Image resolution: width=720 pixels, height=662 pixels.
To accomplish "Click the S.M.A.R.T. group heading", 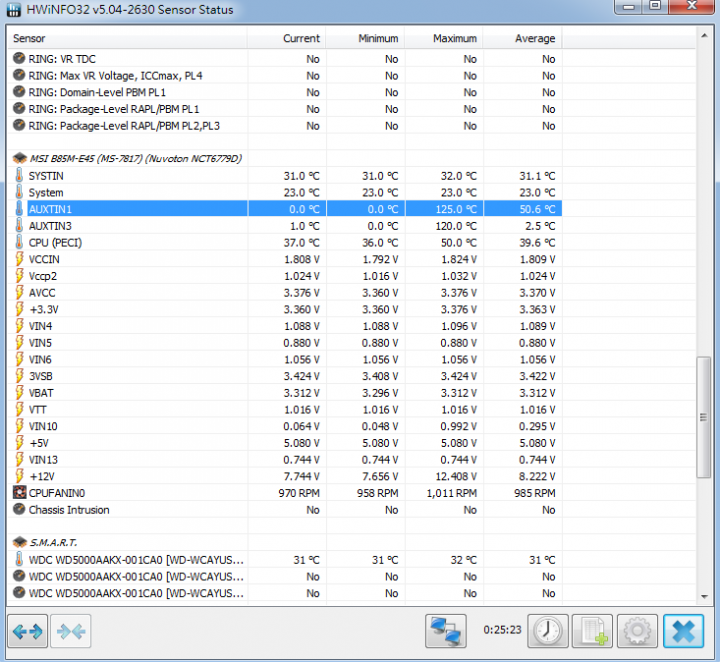I will [53, 542].
